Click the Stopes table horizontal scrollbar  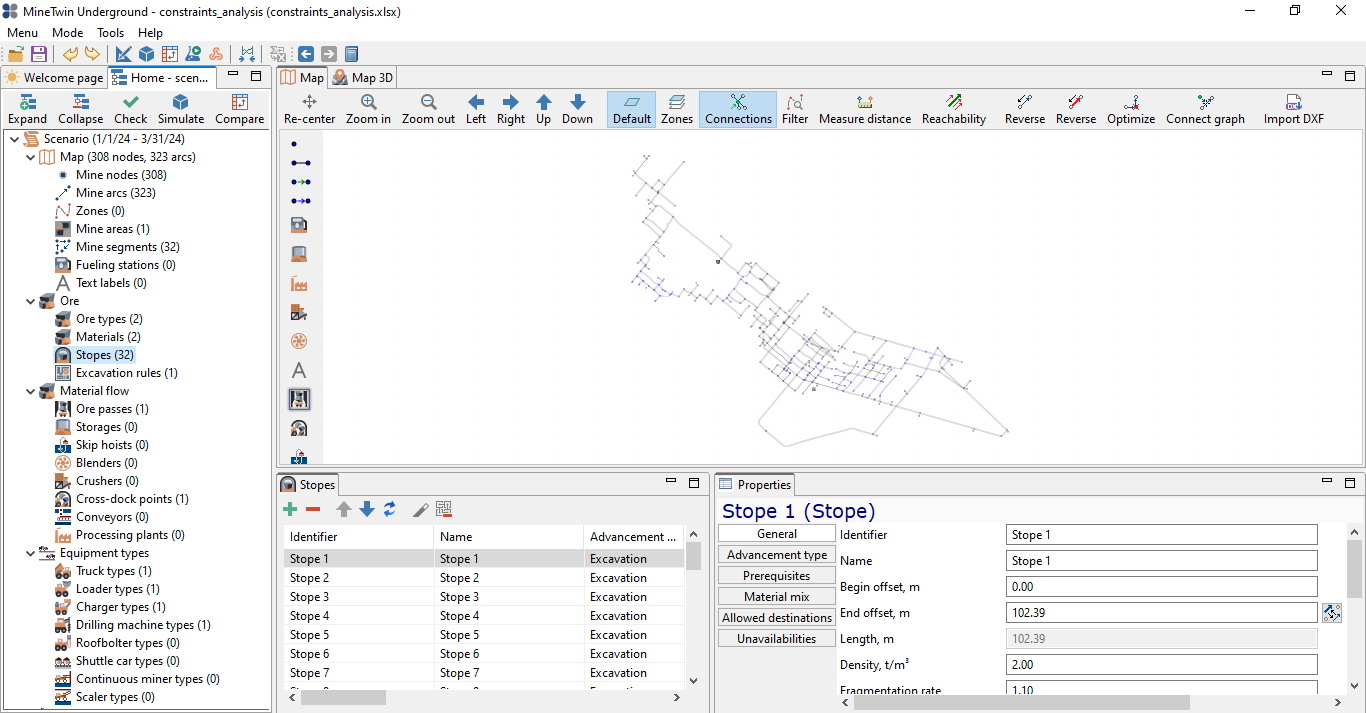click(x=343, y=698)
